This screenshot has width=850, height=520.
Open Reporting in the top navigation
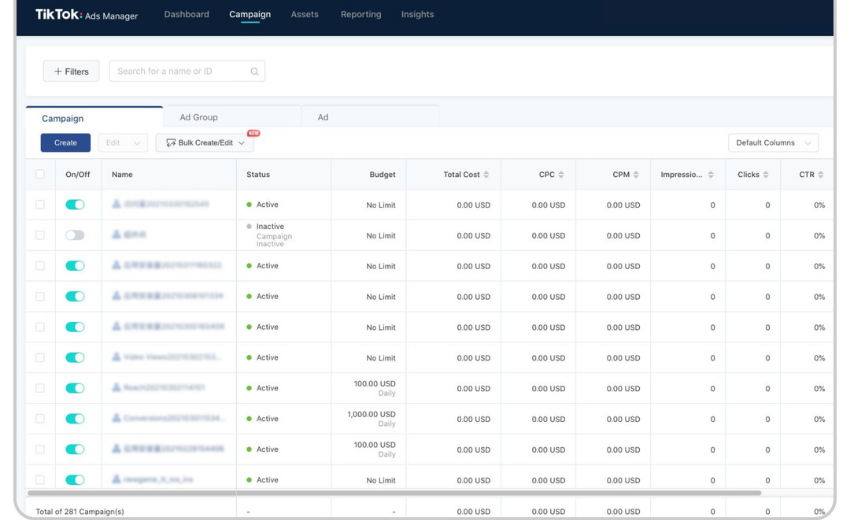coord(360,15)
